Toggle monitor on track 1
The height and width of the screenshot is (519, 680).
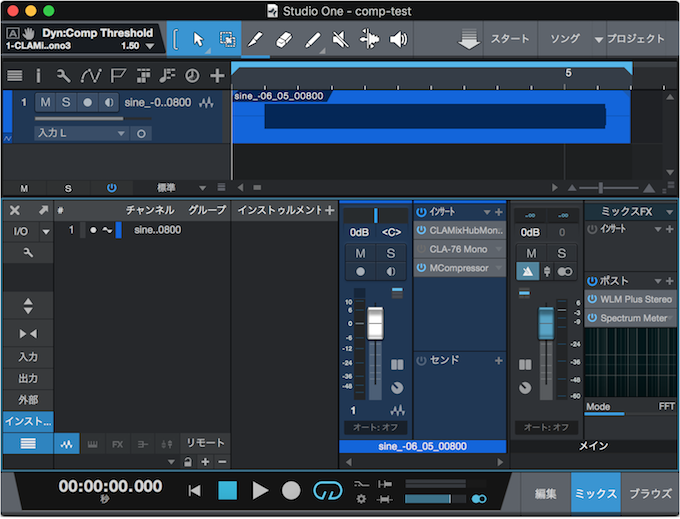(x=109, y=103)
